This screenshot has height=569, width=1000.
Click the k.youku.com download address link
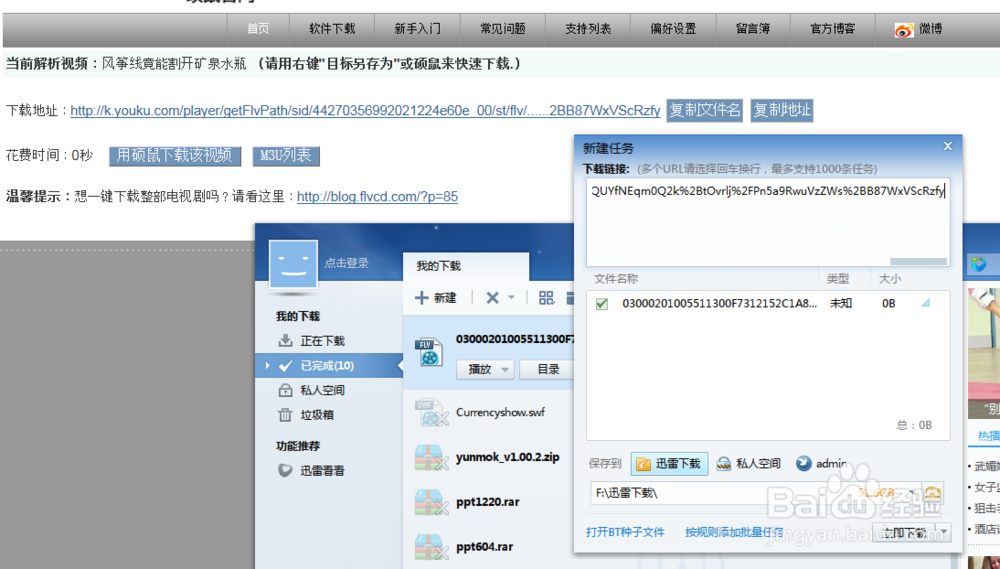[365, 111]
